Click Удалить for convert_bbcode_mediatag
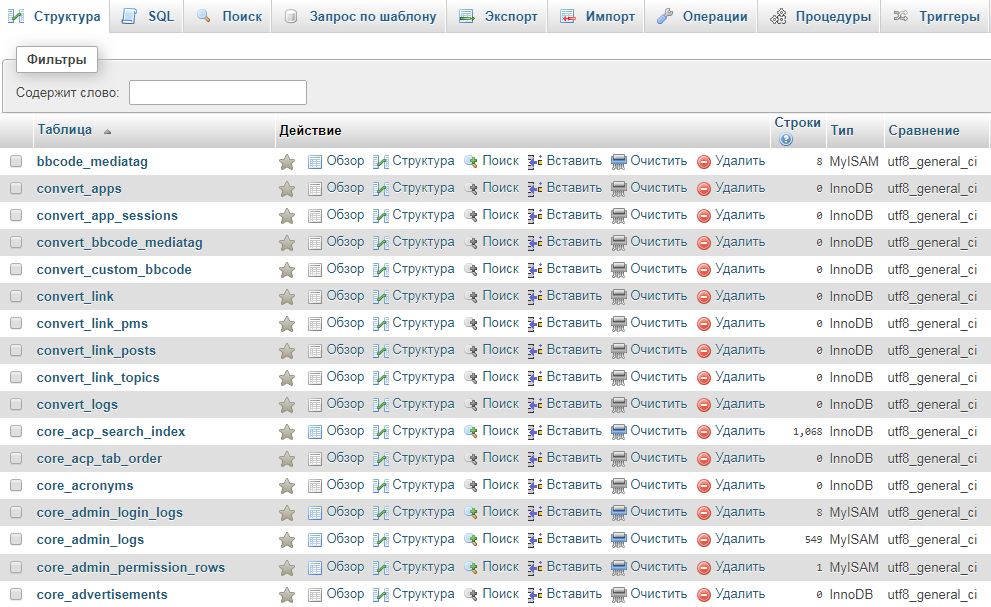This screenshot has width=991, height=607. 739,242
